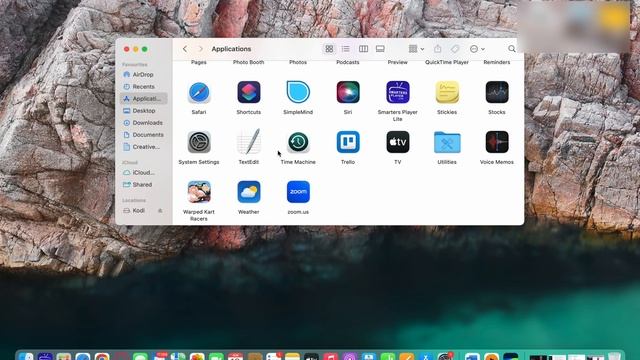Screen dimensions: 640x360
Task: Click the Photos label
Action: click(x=298, y=62)
